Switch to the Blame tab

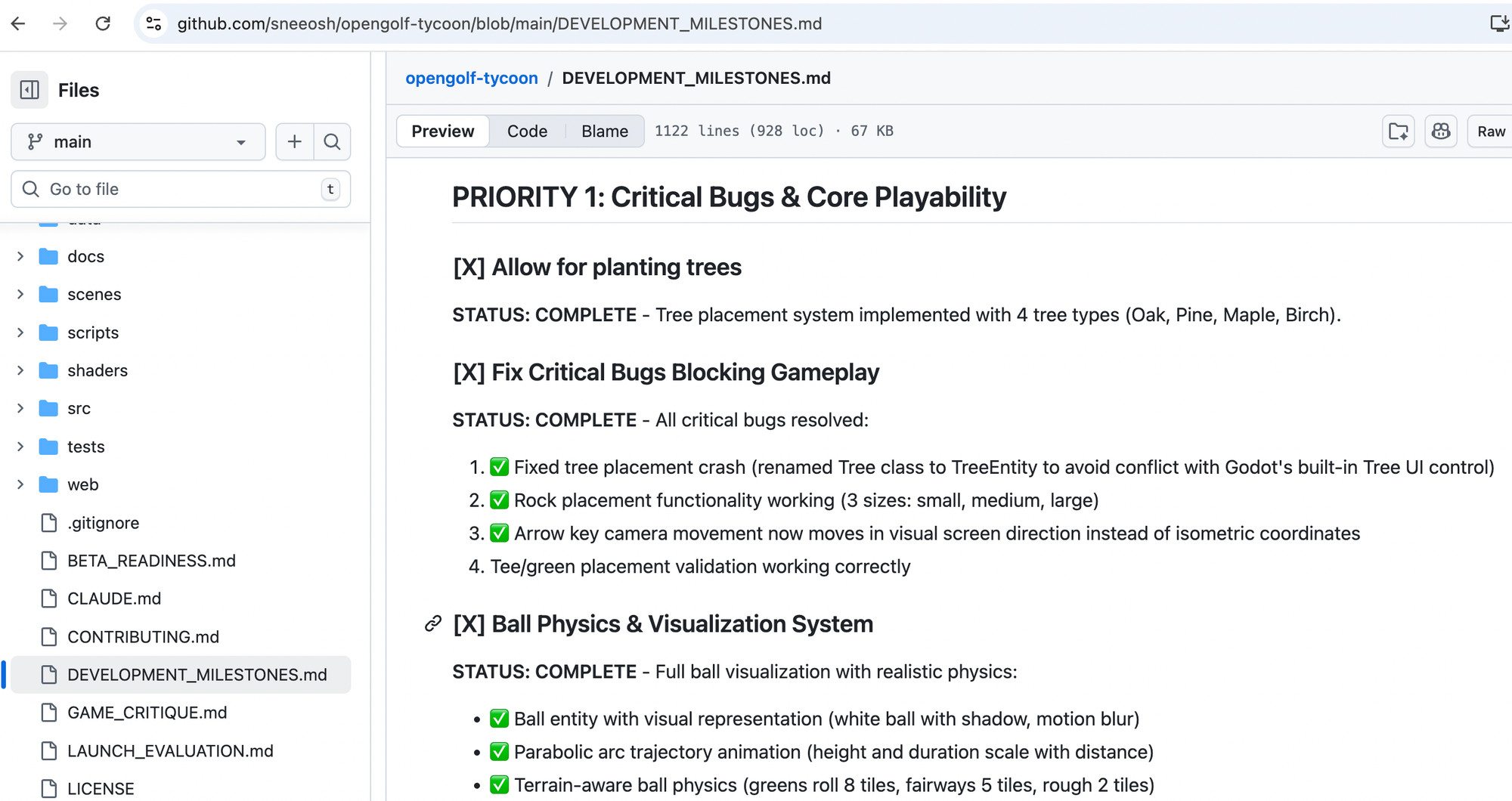[x=604, y=131]
